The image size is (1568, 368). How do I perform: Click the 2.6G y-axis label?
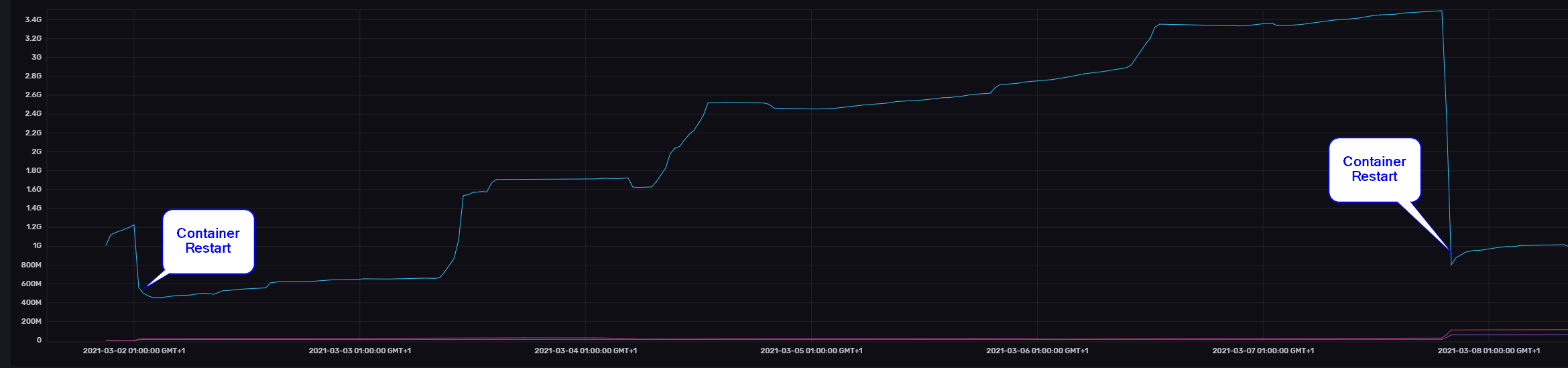(x=34, y=95)
